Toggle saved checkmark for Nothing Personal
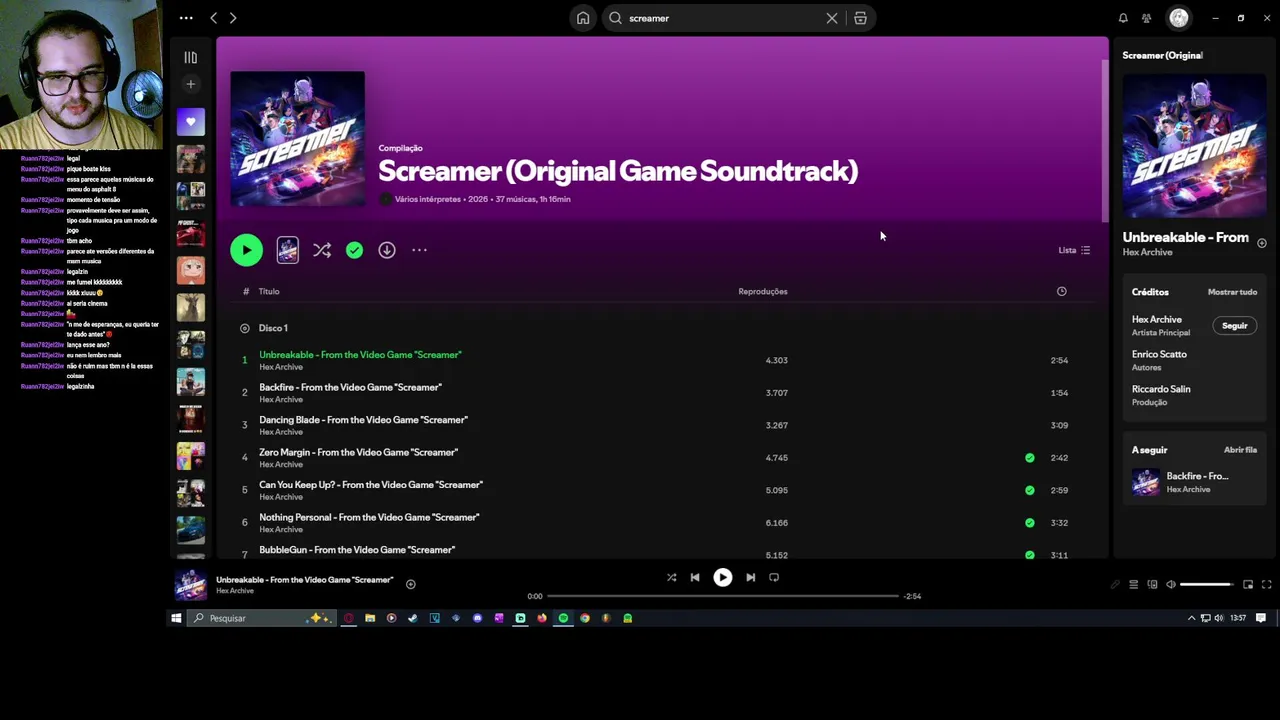The width and height of the screenshot is (1280, 720). click(1030, 522)
